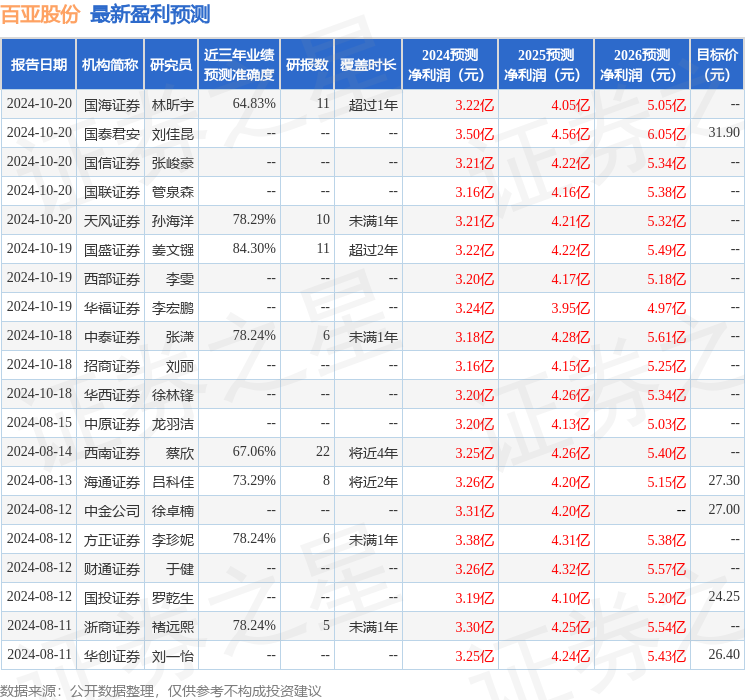This screenshot has width=745, height=700.
Task: Click target price 24.25
Action: [724, 596]
